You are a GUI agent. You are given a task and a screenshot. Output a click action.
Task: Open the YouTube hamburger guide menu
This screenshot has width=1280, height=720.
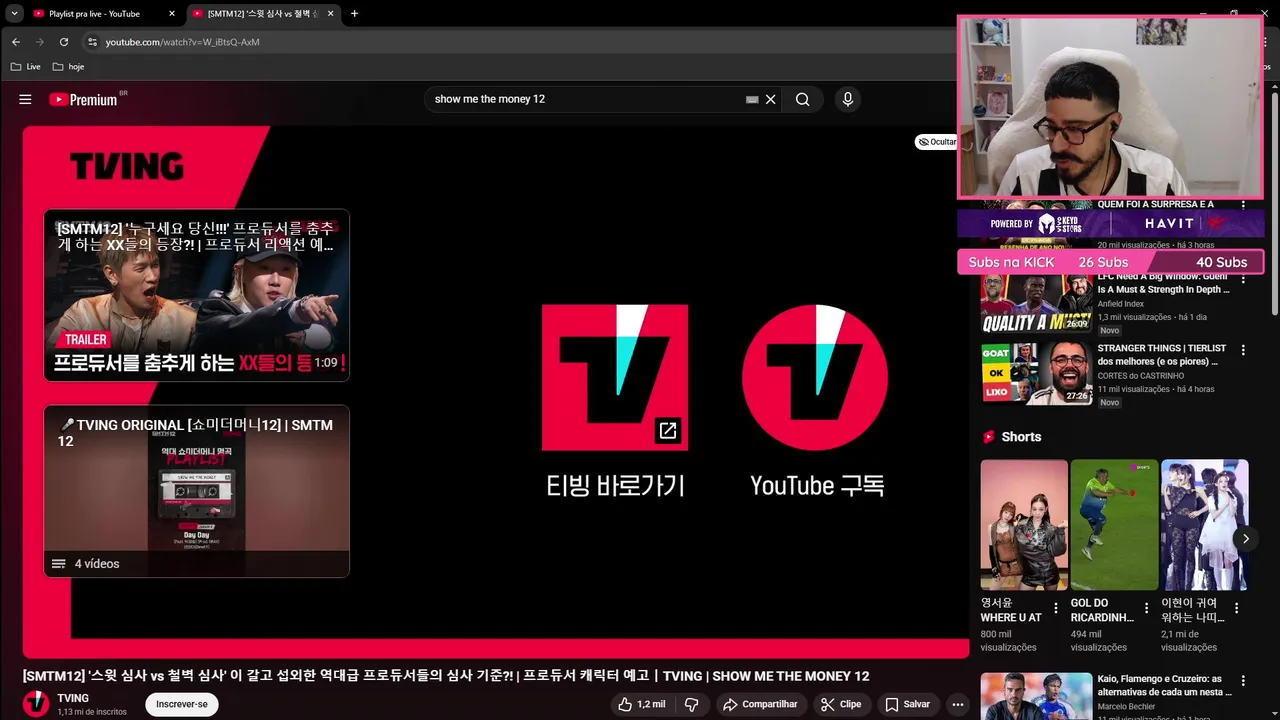pos(25,99)
